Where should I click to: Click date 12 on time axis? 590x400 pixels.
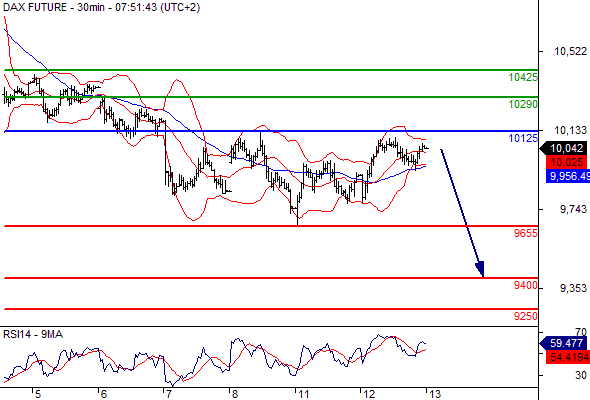point(369,394)
